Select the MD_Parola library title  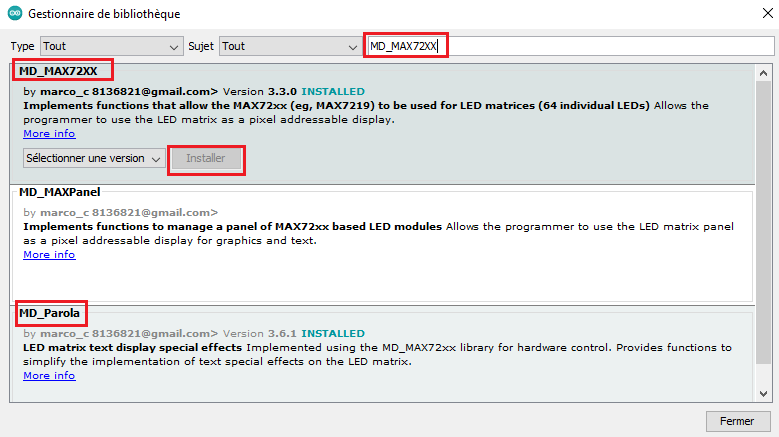[49, 313]
